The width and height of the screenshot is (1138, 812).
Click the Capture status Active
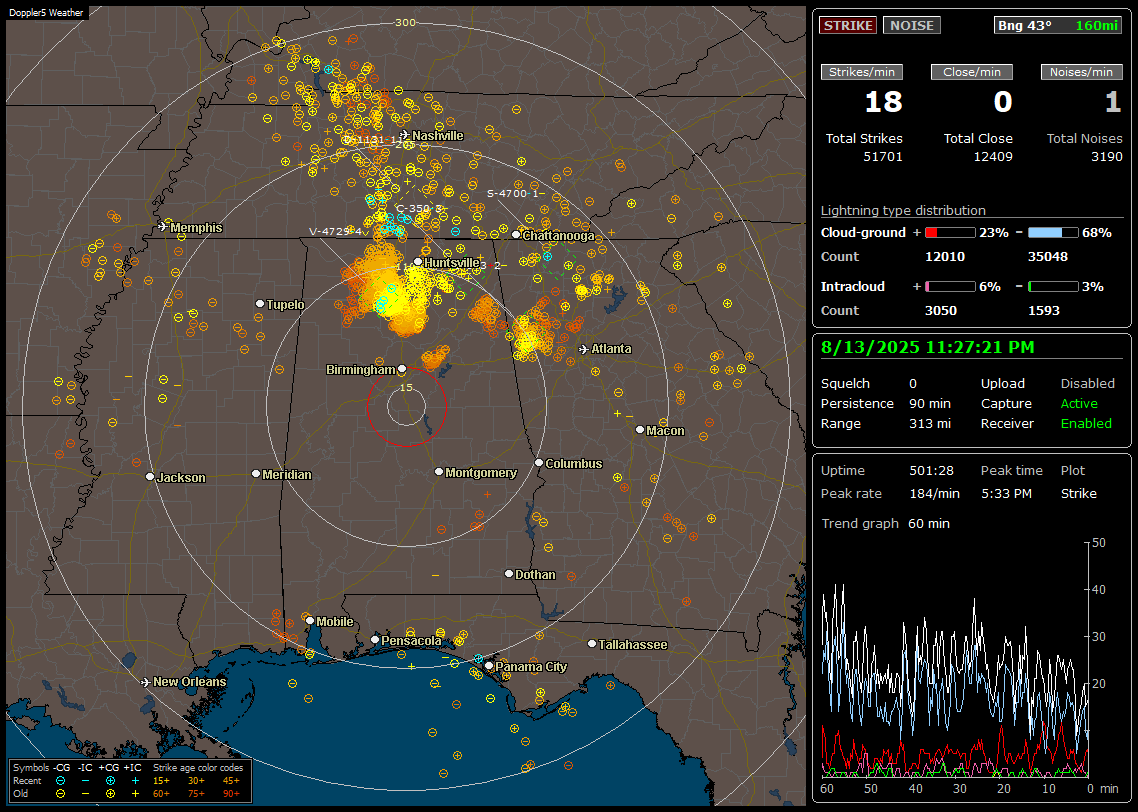1079,403
